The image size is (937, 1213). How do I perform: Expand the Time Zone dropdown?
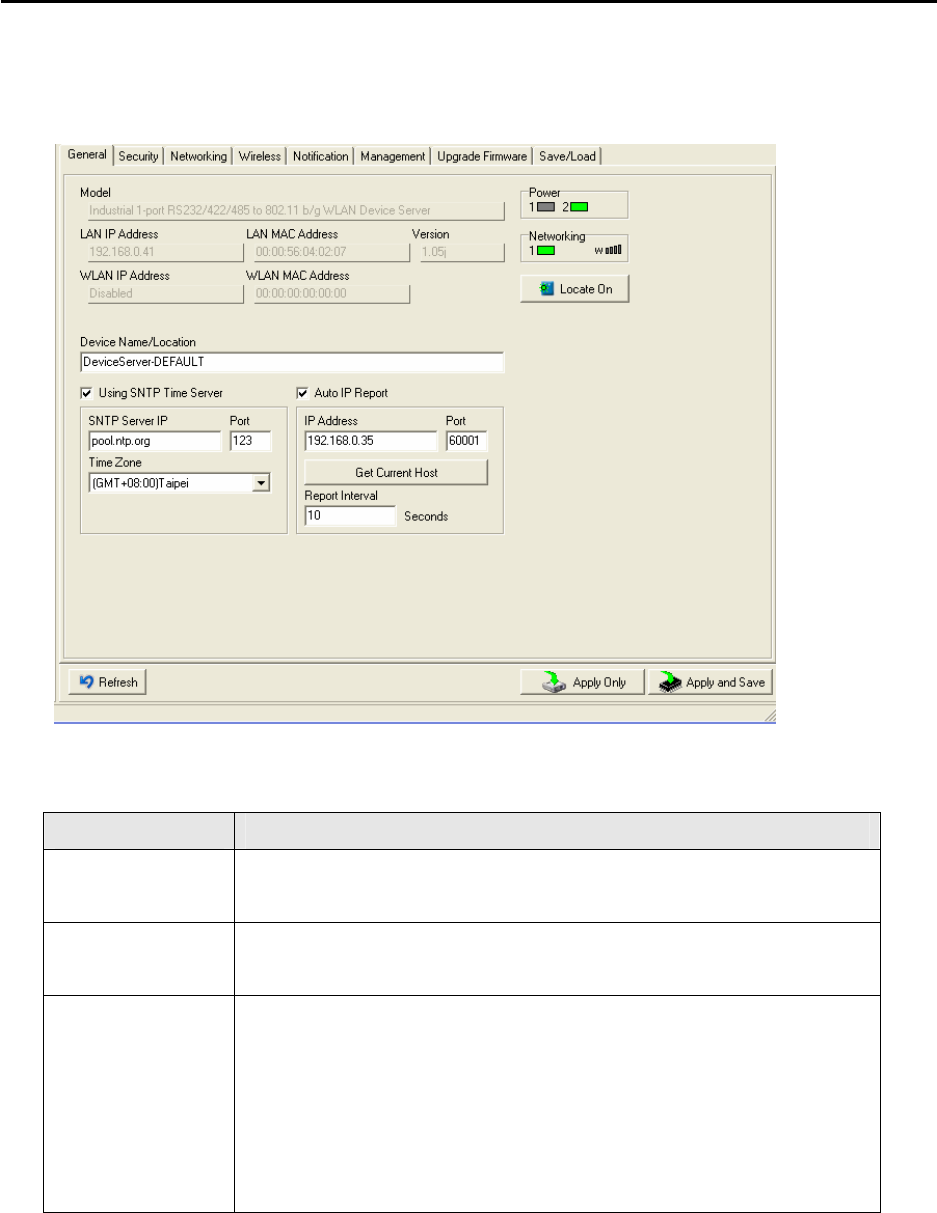pos(261,484)
